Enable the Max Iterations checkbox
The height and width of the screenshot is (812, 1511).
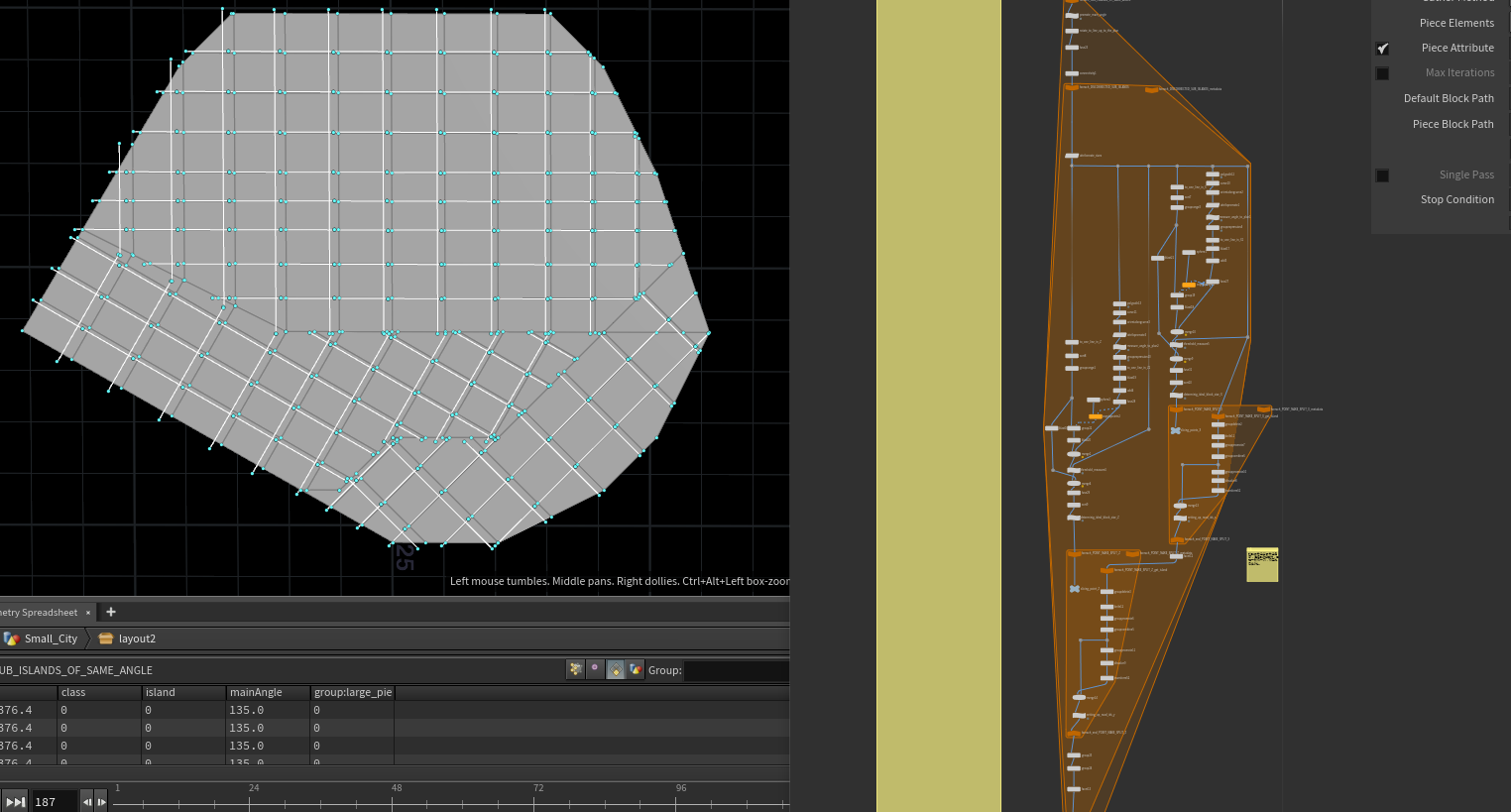click(x=1382, y=73)
